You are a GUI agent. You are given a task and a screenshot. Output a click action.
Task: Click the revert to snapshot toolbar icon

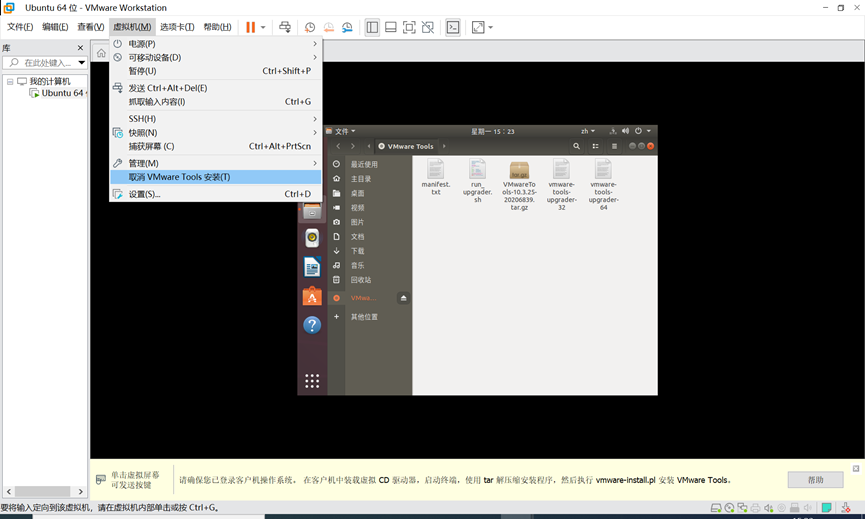329,27
